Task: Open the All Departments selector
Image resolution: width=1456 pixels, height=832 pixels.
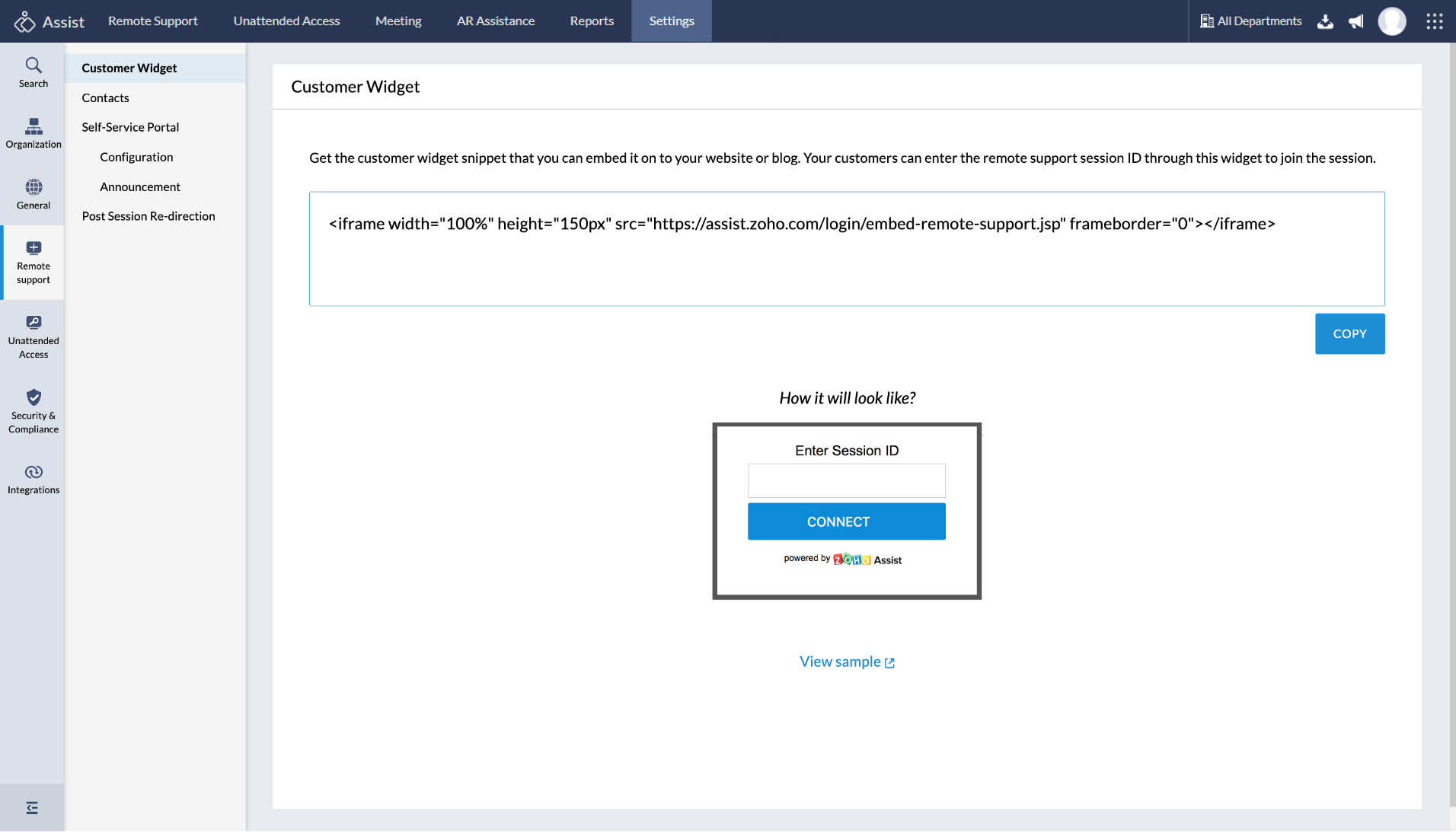Action: [x=1250, y=21]
